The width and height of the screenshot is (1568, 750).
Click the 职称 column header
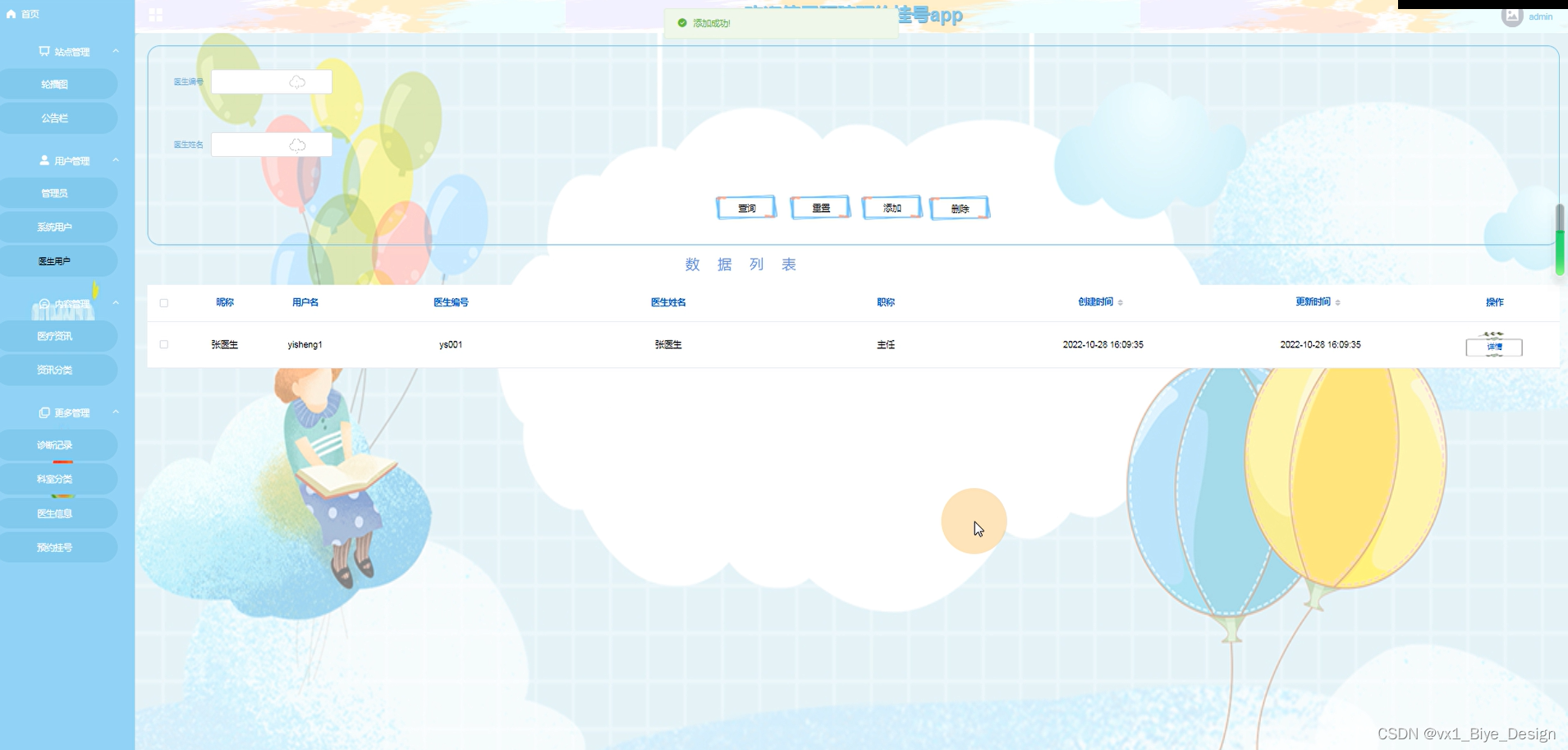pos(886,302)
